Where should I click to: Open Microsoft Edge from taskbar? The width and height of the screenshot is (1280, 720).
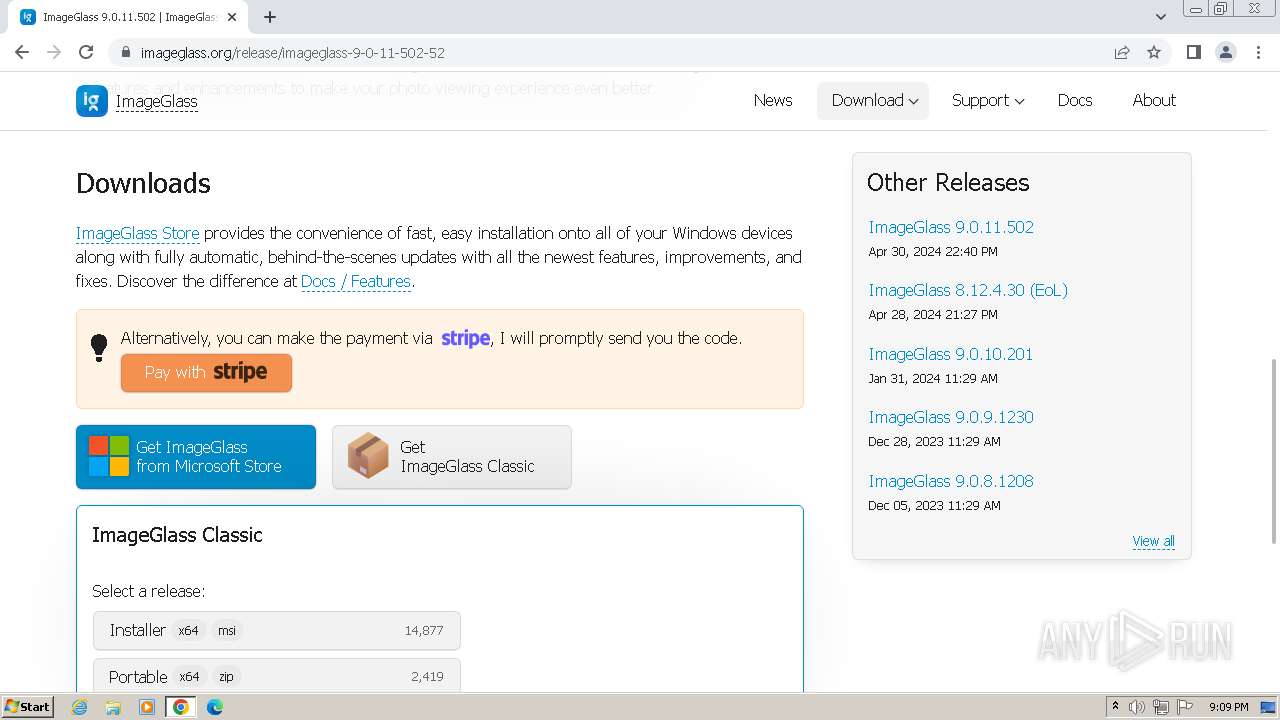tap(215, 707)
